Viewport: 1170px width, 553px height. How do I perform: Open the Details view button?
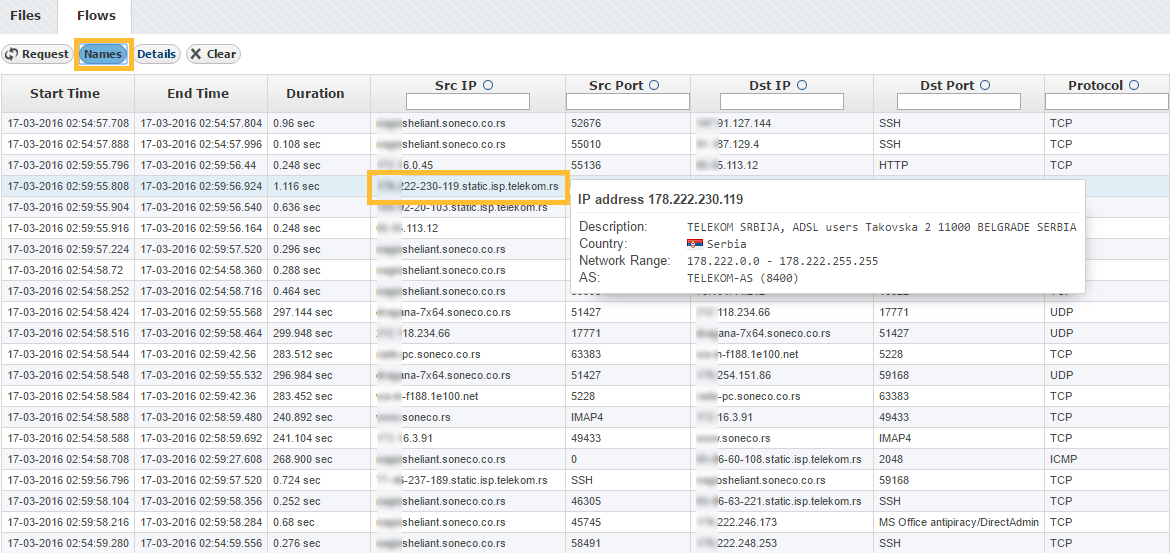point(156,54)
